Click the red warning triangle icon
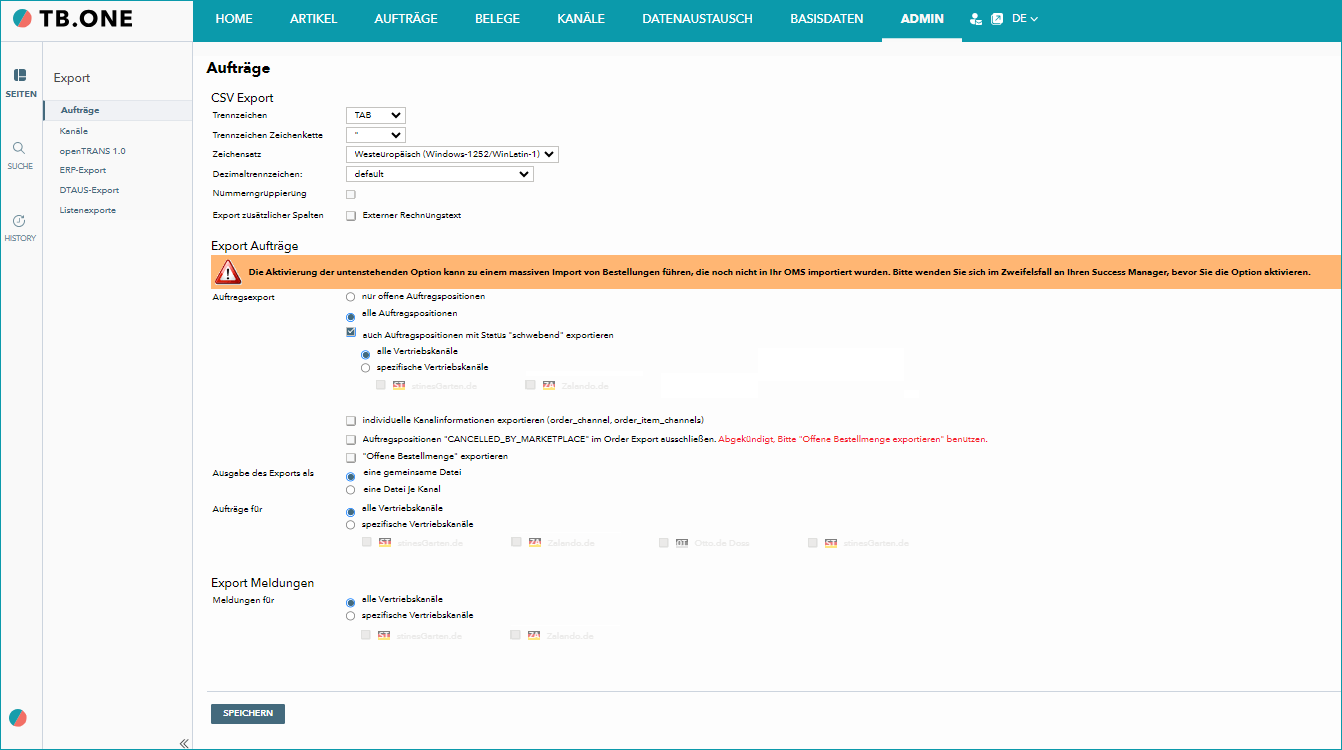This screenshot has height=750, width=1342. [x=230, y=272]
